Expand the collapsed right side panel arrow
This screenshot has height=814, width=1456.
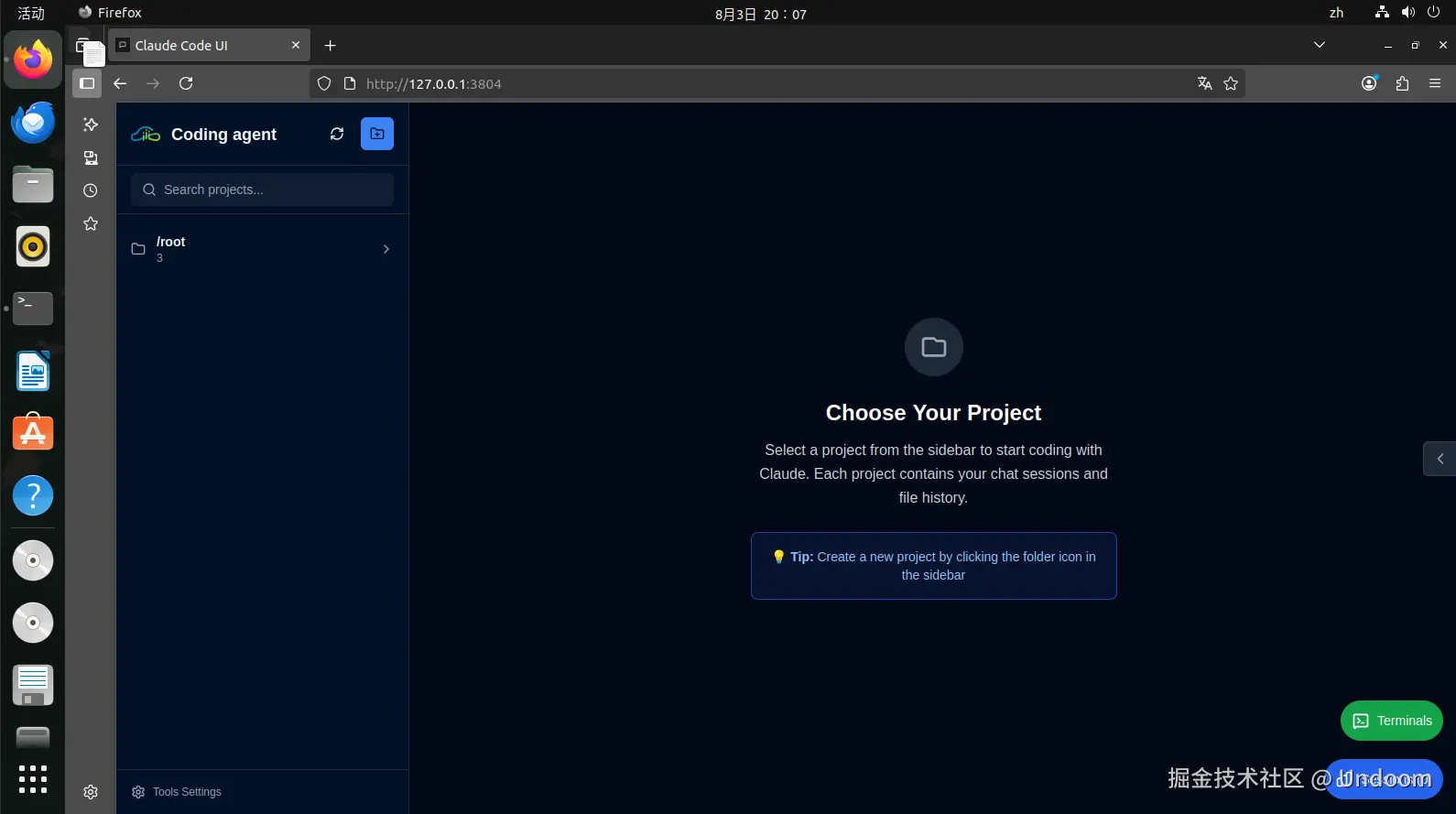point(1440,459)
